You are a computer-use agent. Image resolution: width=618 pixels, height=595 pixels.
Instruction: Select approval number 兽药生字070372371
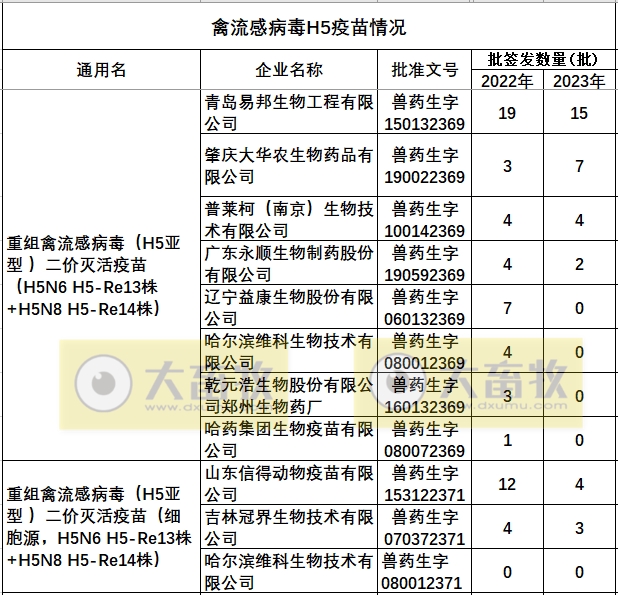click(x=424, y=527)
